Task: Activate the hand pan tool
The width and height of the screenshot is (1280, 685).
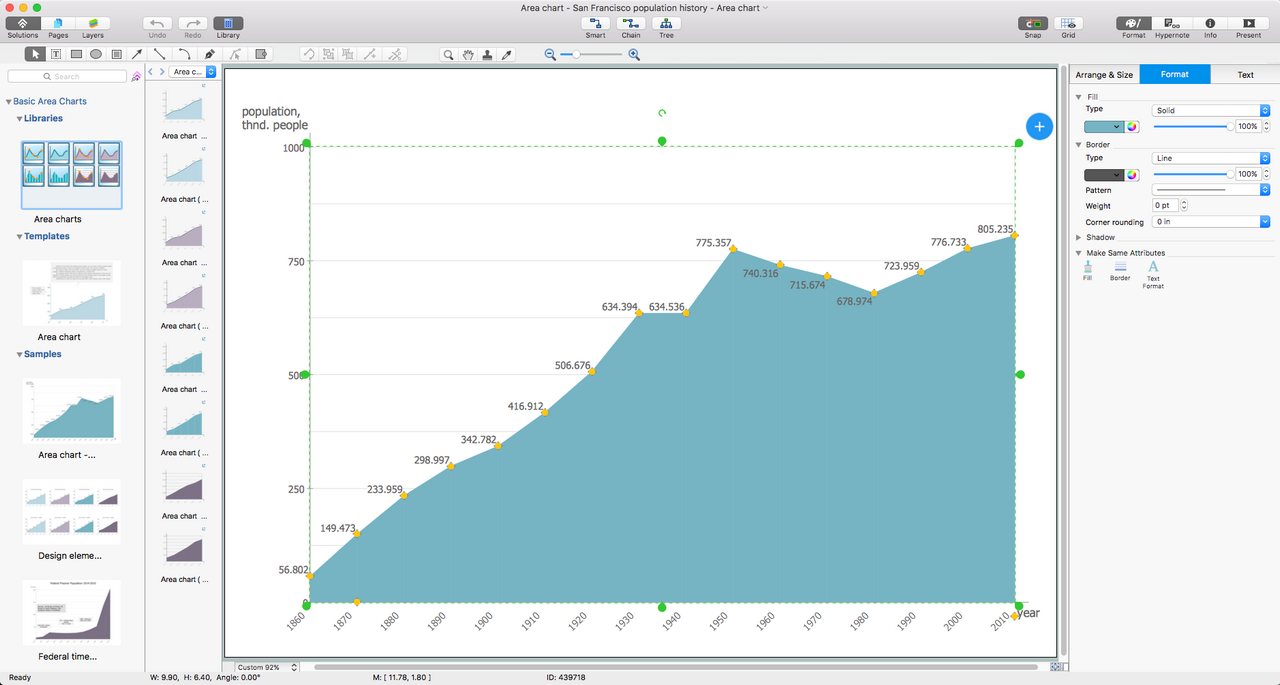Action: (467, 55)
